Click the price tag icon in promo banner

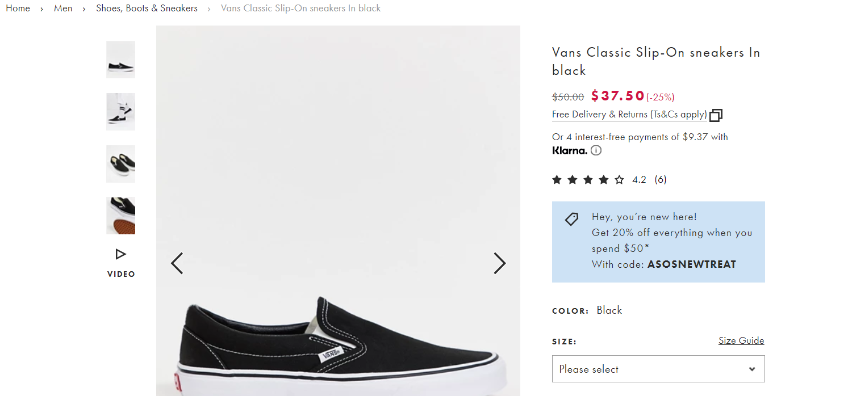[572, 219]
